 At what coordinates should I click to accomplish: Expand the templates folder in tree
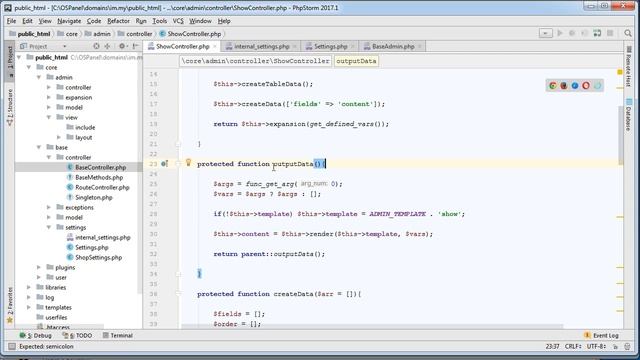29,307
